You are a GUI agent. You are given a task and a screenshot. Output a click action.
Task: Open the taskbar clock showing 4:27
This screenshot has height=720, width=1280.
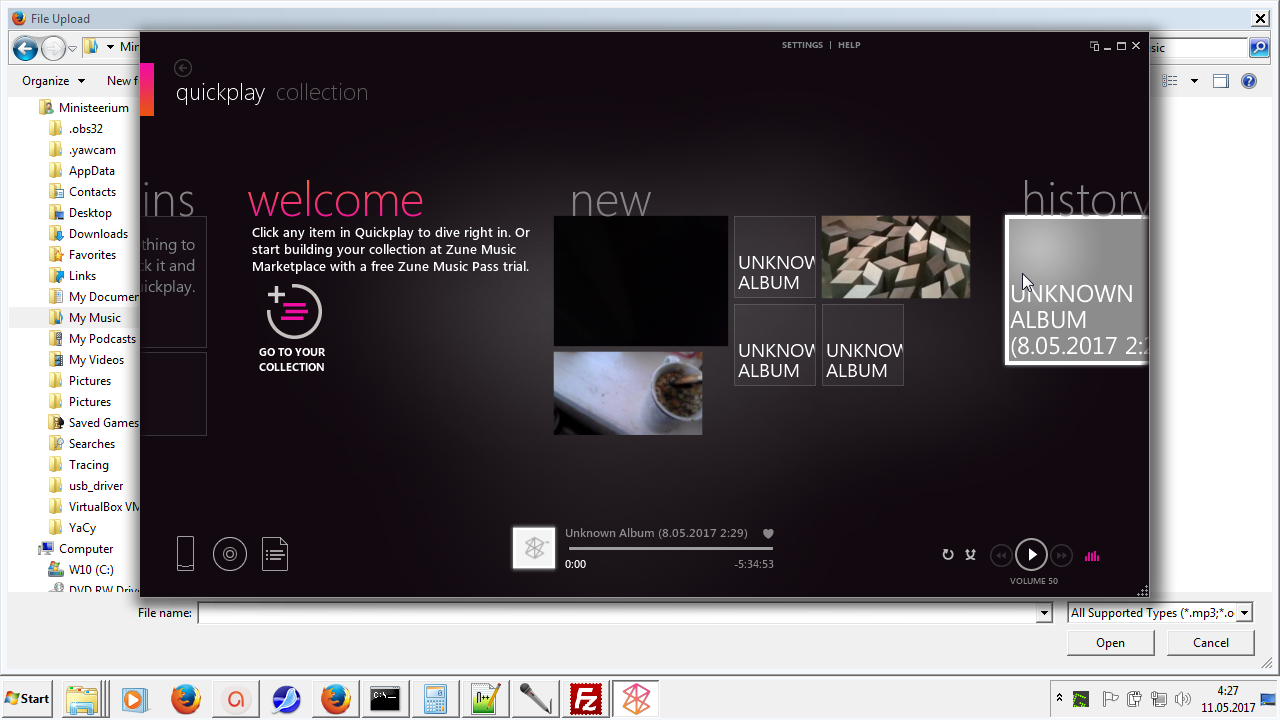pos(1228,699)
